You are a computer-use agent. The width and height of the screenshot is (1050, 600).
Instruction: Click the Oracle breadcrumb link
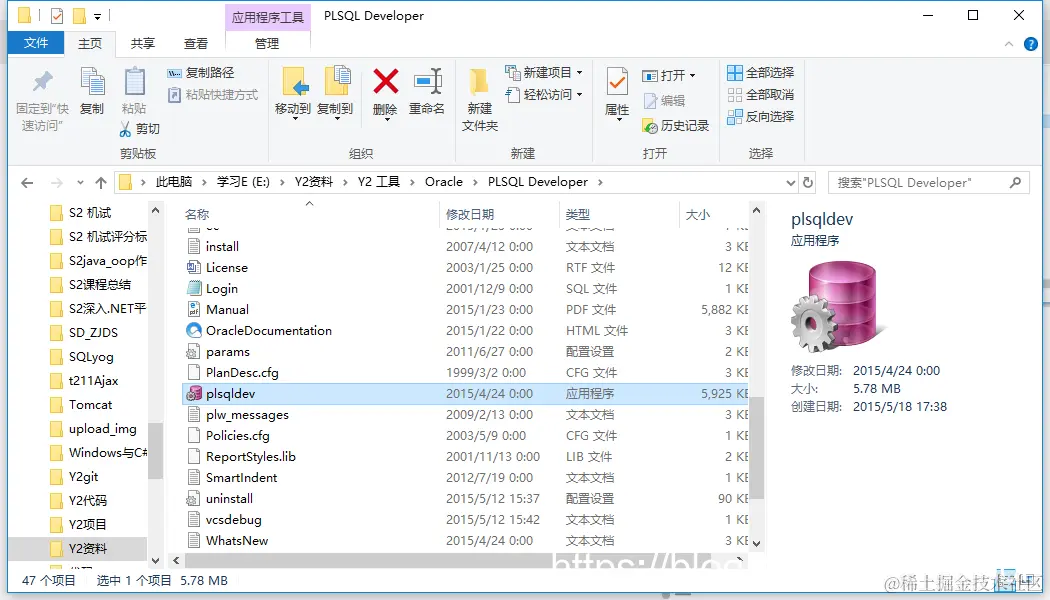pos(445,182)
